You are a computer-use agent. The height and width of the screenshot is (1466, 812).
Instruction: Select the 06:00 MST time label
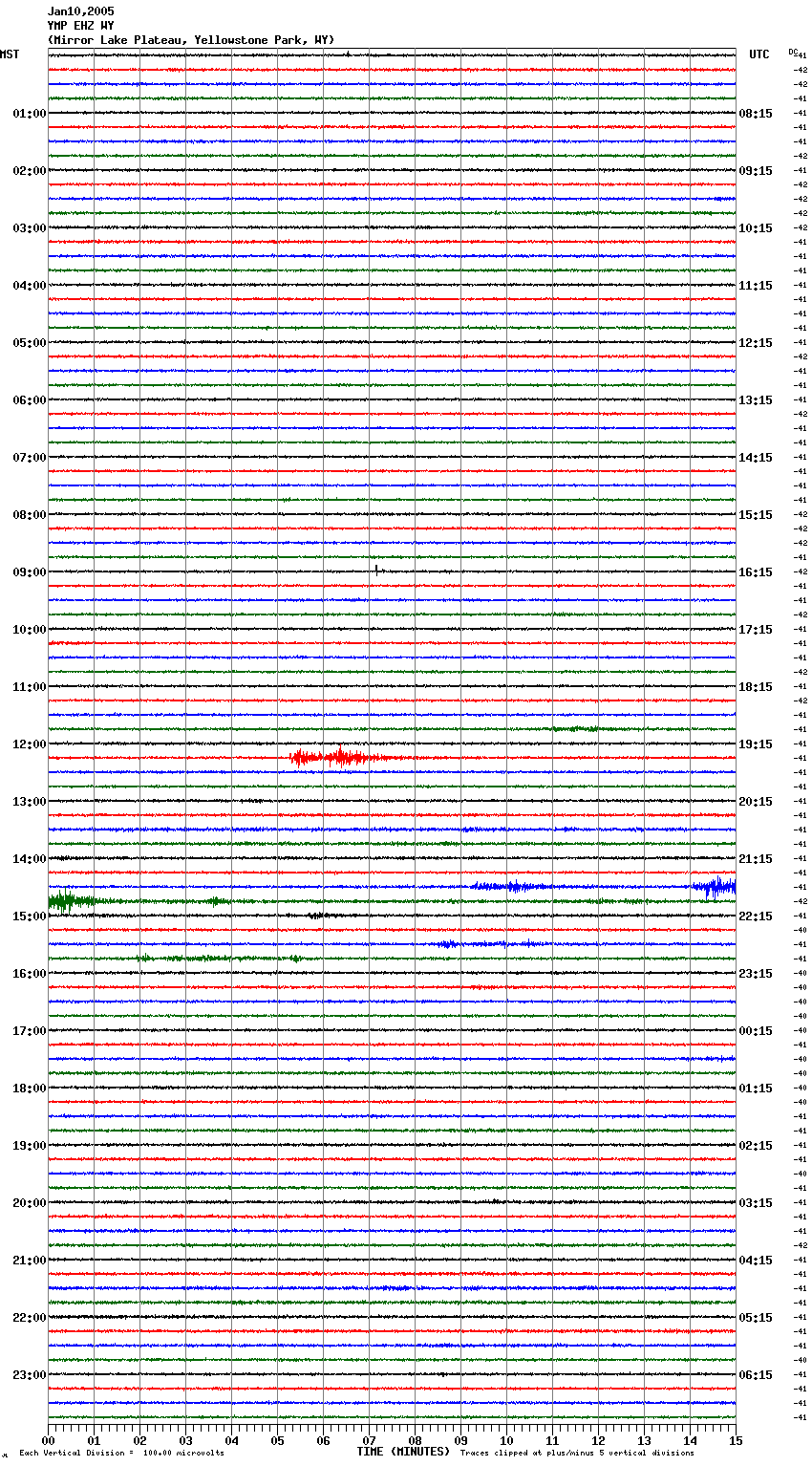[30, 400]
